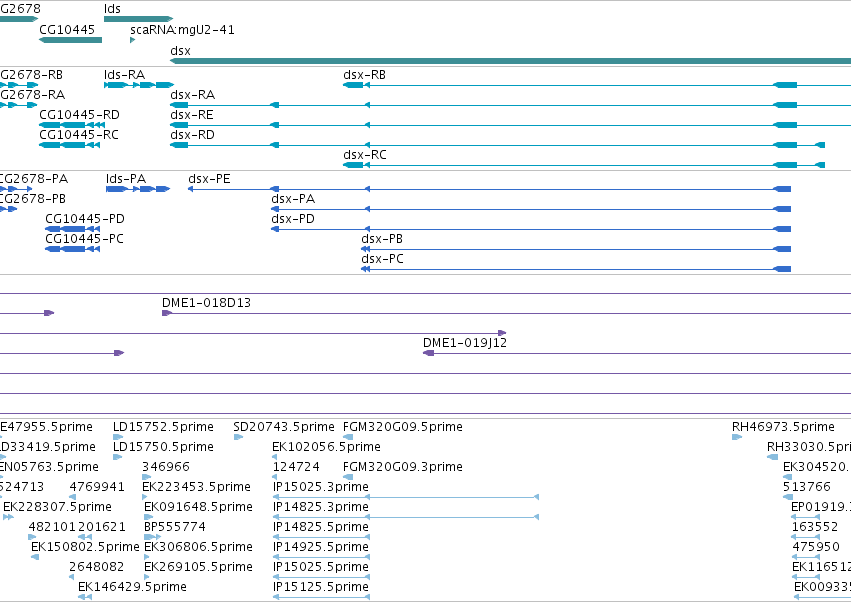Select the CG10445 gene feature
The height and width of the screenshot is (602, 851).
pos(71,40)
